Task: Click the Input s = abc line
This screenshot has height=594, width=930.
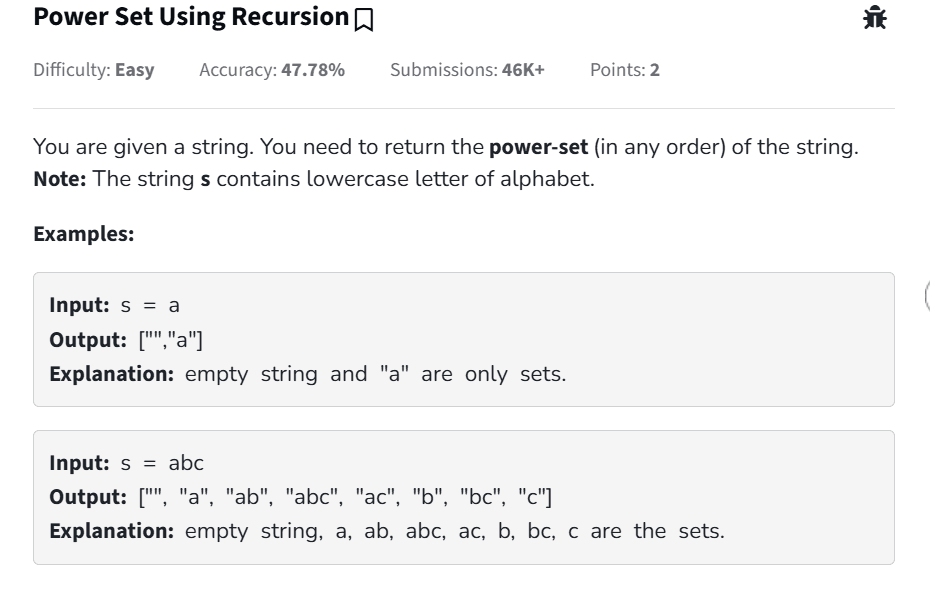Action: click(127, 463)
